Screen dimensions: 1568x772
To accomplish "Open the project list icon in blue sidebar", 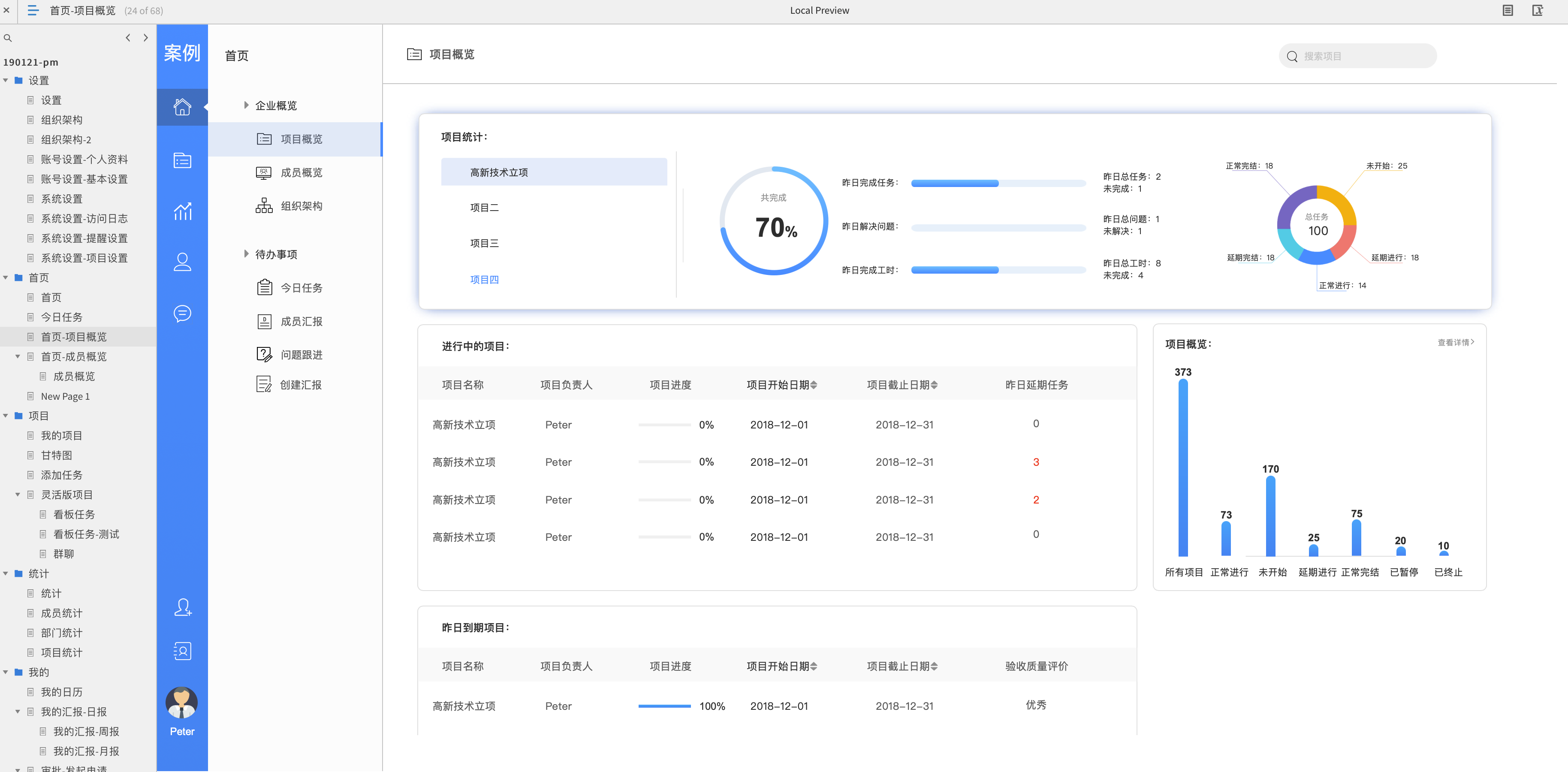I will [x=182, y=160].
